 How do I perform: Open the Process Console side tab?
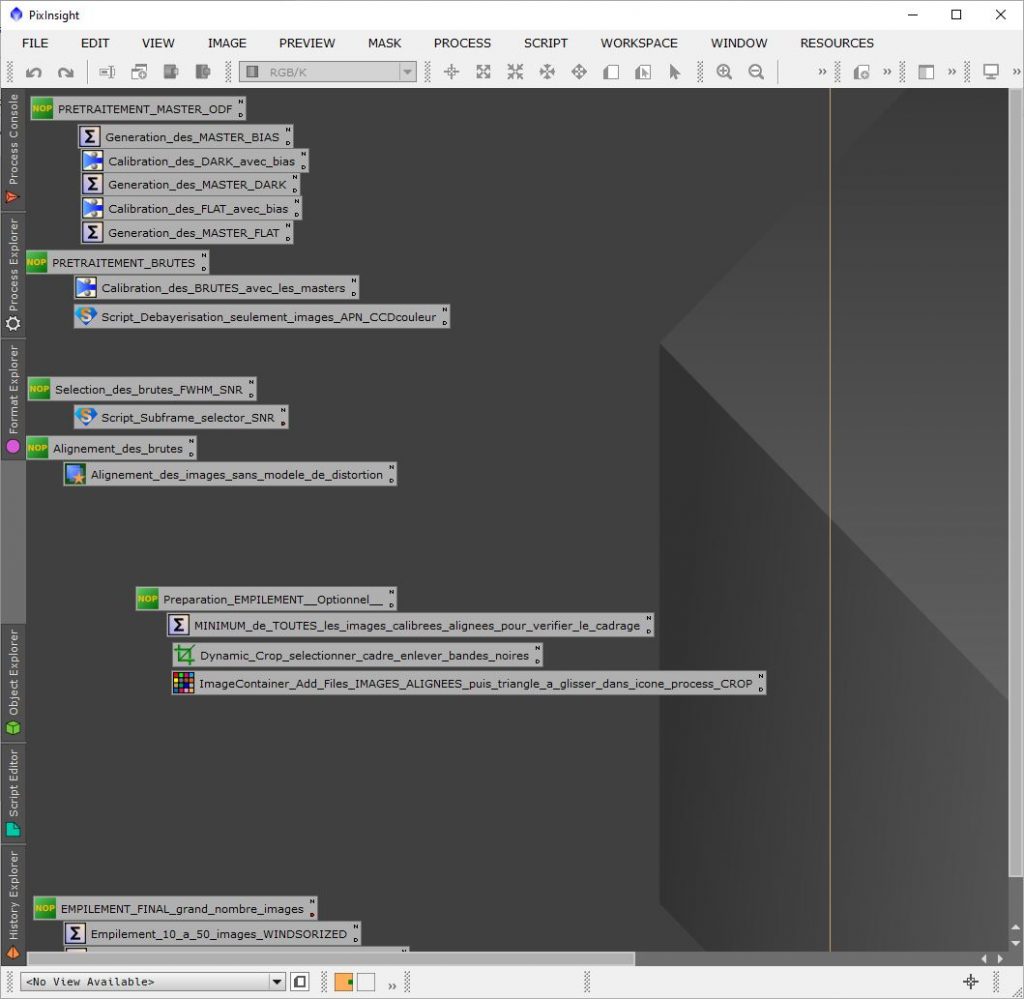tap(13, 149)
